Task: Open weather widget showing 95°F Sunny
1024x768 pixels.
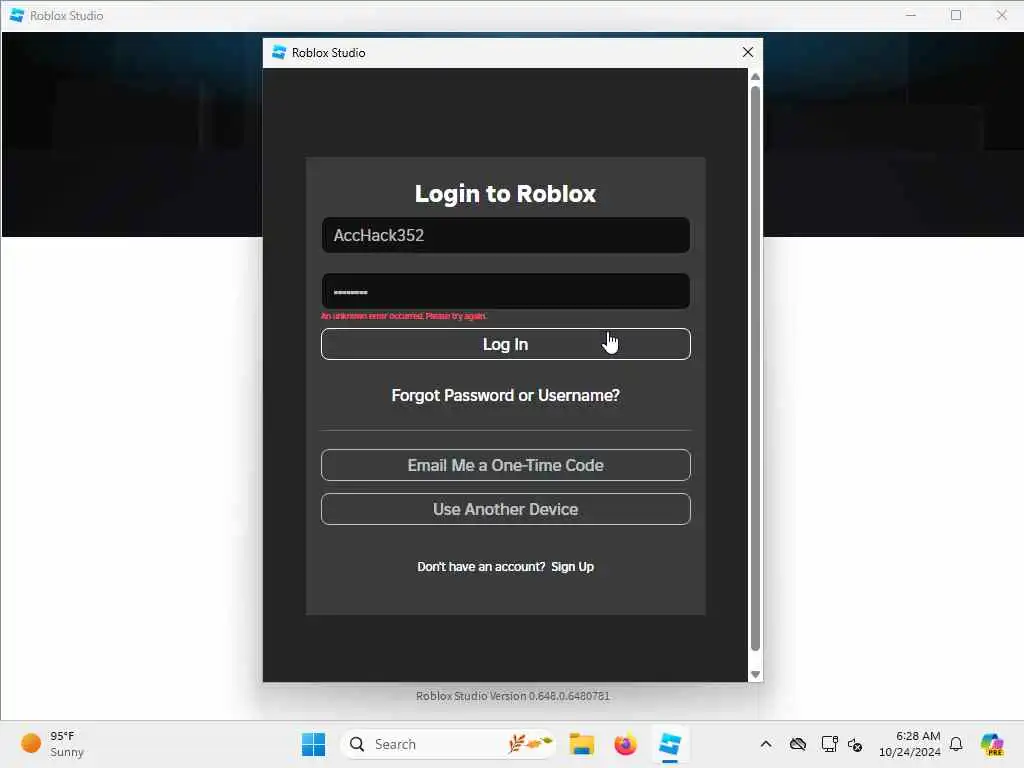Action: (x=52, y=744)
